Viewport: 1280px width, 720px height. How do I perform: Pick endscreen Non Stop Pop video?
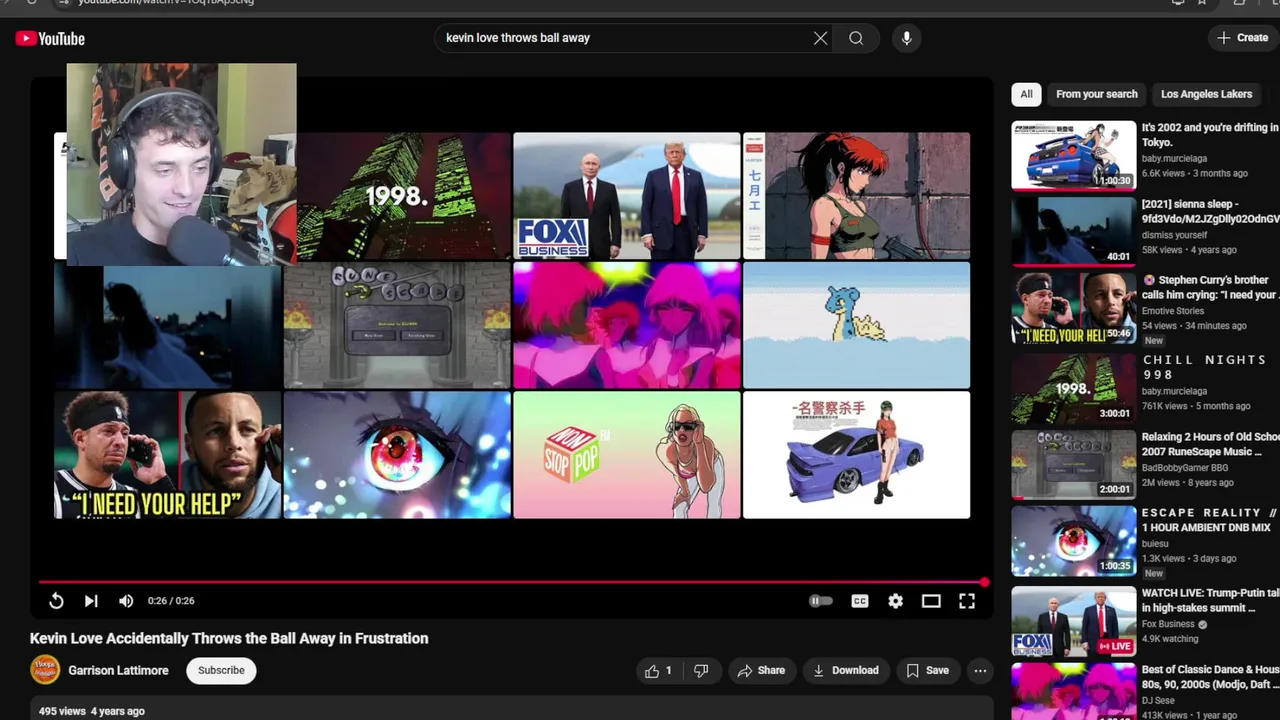627,454
